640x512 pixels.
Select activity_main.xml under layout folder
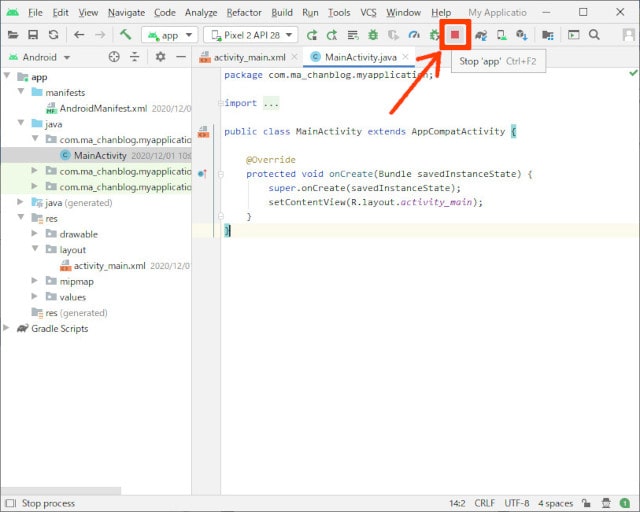coord(109,266)
